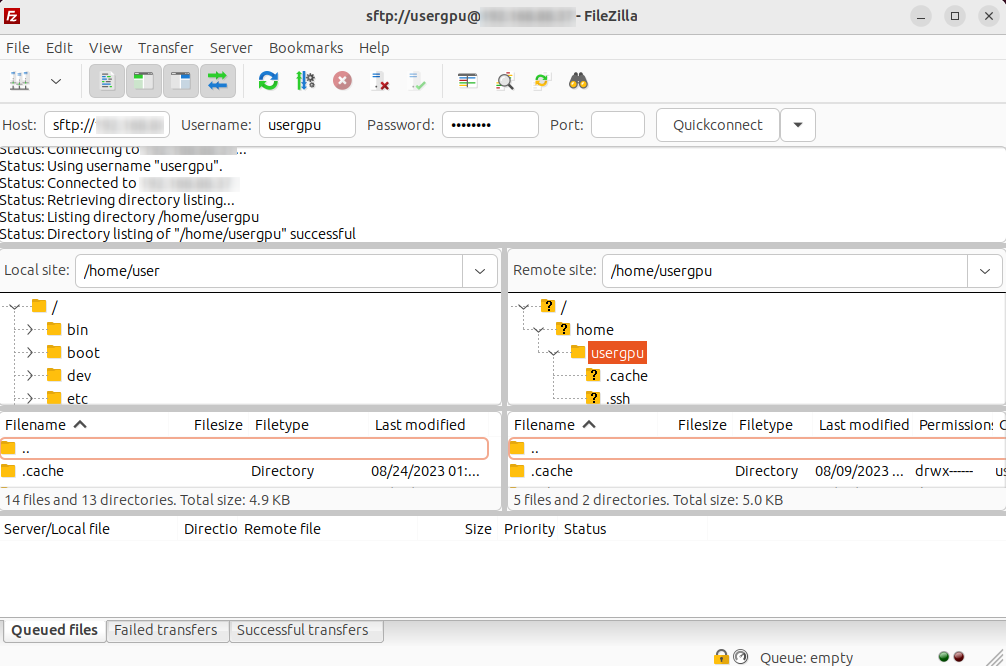Select the bin folder in local tree

pos(77,330)
